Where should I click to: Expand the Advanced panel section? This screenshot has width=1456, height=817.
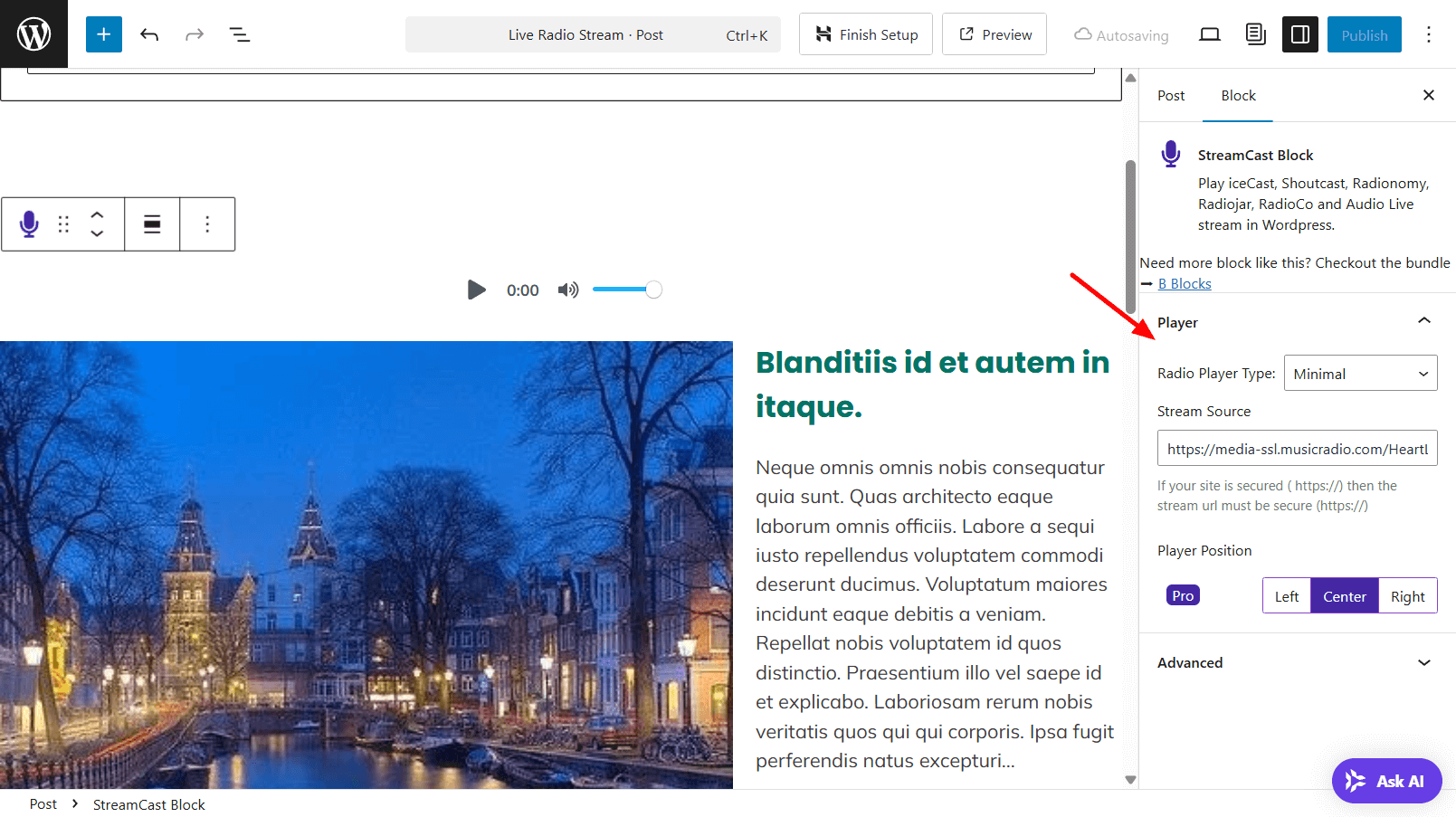tap(1423, 662)
